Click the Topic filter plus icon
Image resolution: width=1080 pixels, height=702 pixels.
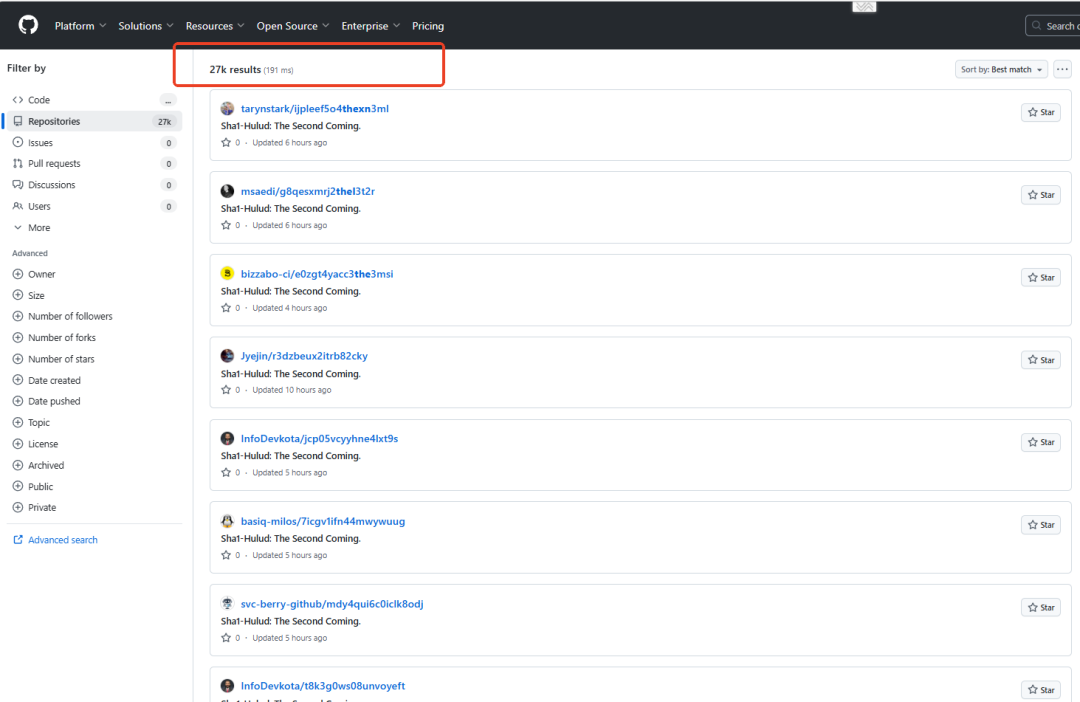tap(18, 422)
